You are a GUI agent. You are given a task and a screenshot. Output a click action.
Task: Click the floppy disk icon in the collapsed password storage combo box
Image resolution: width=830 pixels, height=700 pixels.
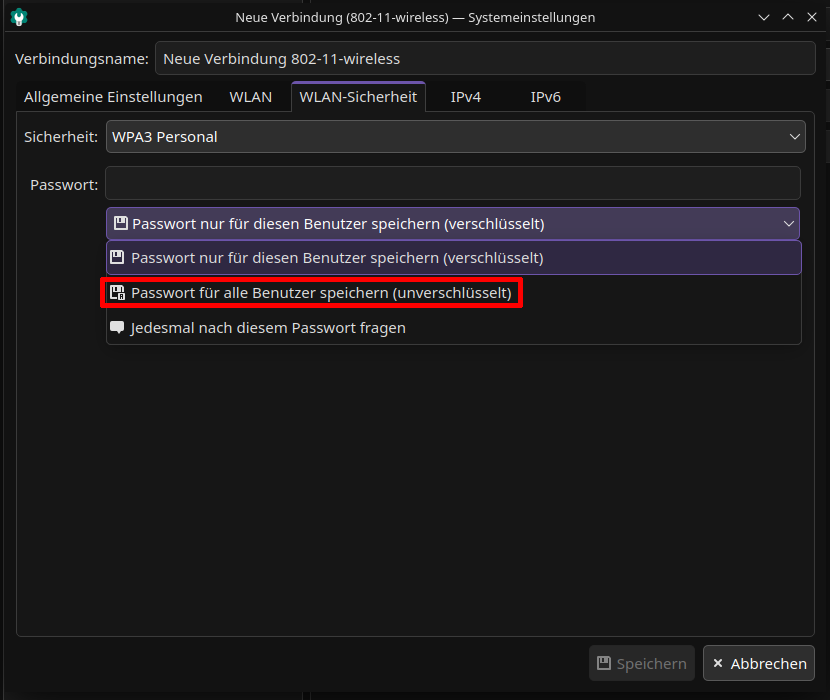(x=121, y=224)
